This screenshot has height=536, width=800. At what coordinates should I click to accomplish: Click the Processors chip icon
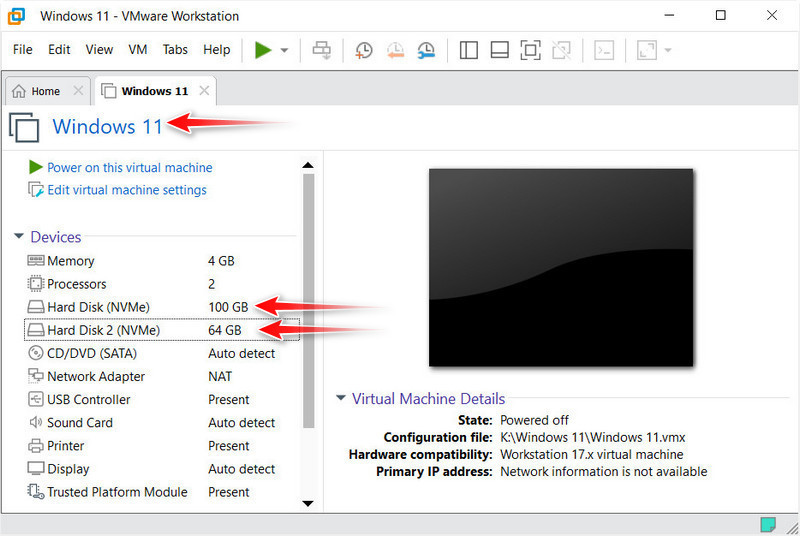pos(35,284)
